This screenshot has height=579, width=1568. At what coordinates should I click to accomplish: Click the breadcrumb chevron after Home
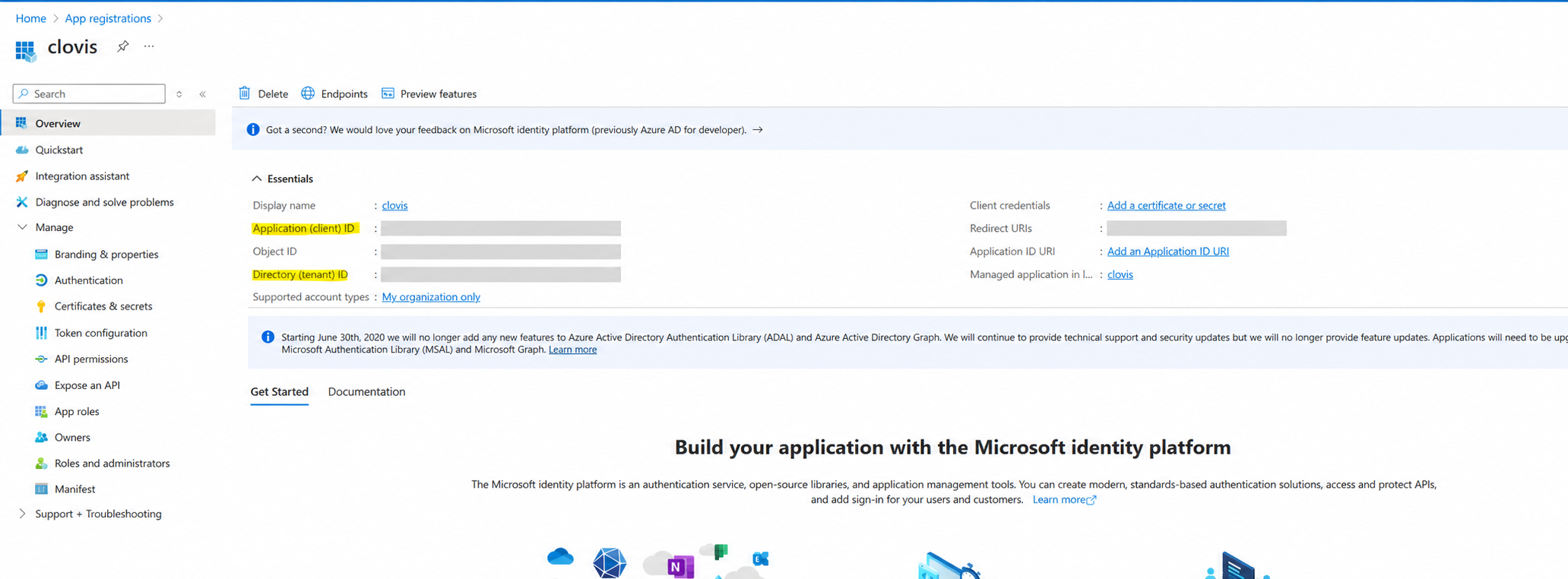pyautogui.click(x=55, y=18)
